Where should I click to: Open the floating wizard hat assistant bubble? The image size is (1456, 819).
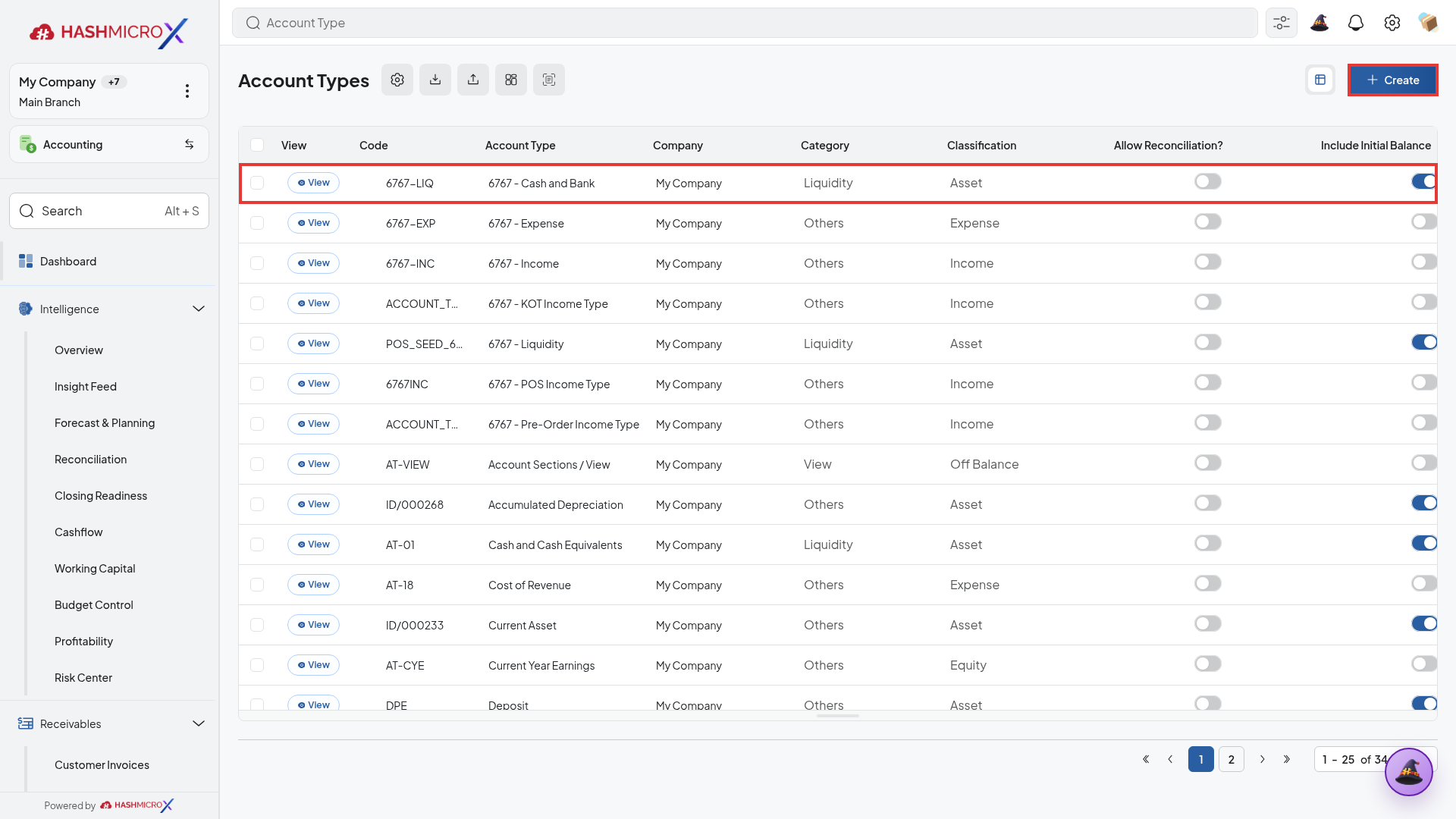pyautogui.click(x=1409, y=772)
